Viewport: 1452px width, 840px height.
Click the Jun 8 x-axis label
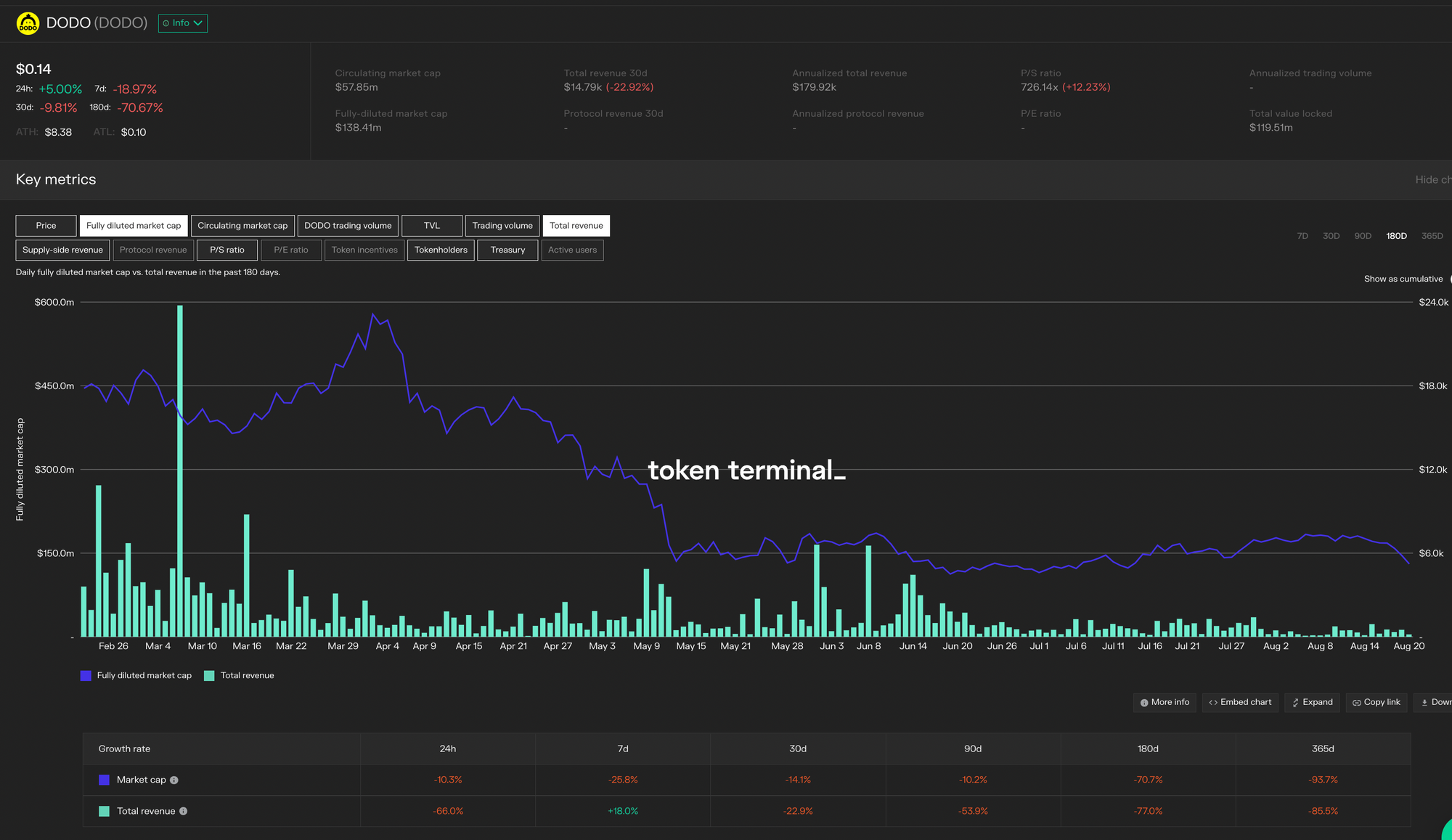point(868,646)
